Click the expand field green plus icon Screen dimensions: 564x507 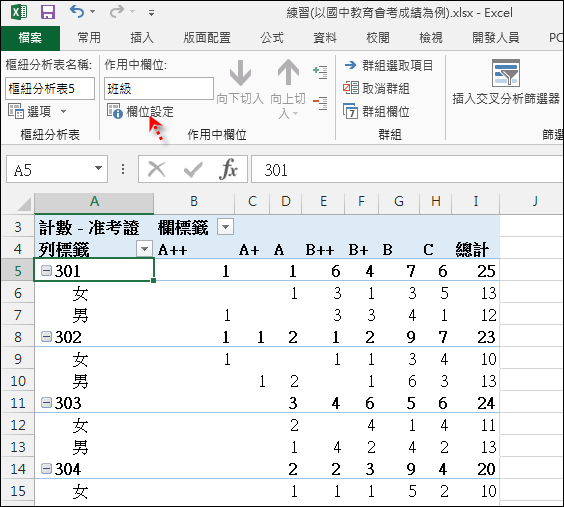[320, 72]
